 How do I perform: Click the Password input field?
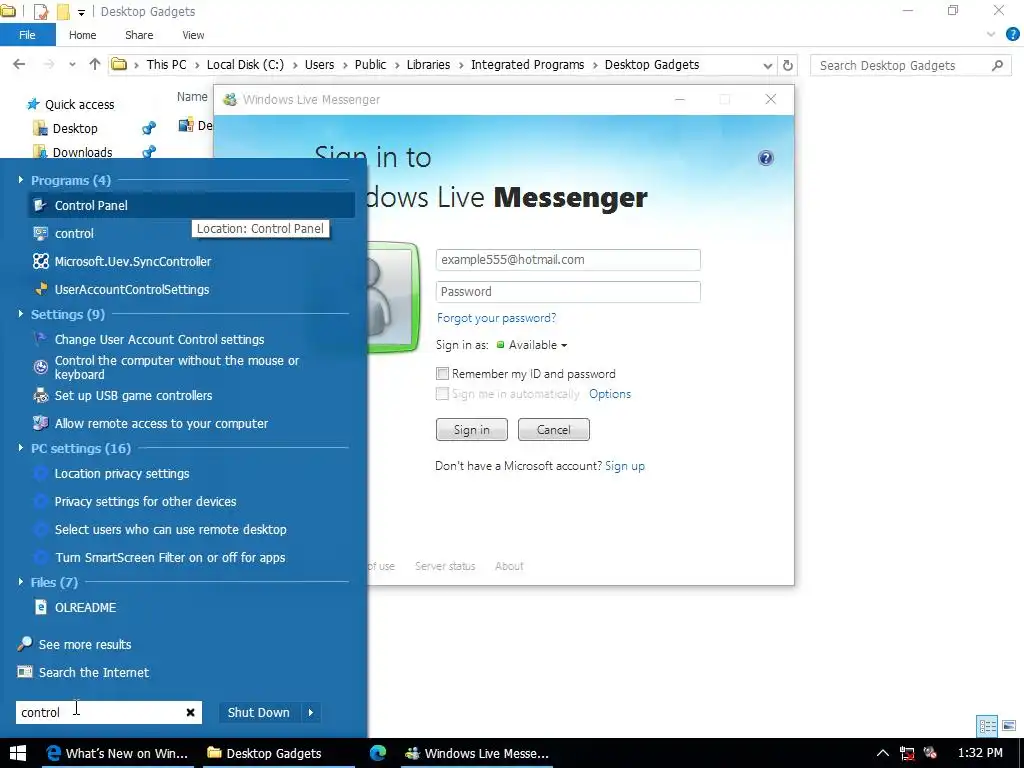(568, 291)
